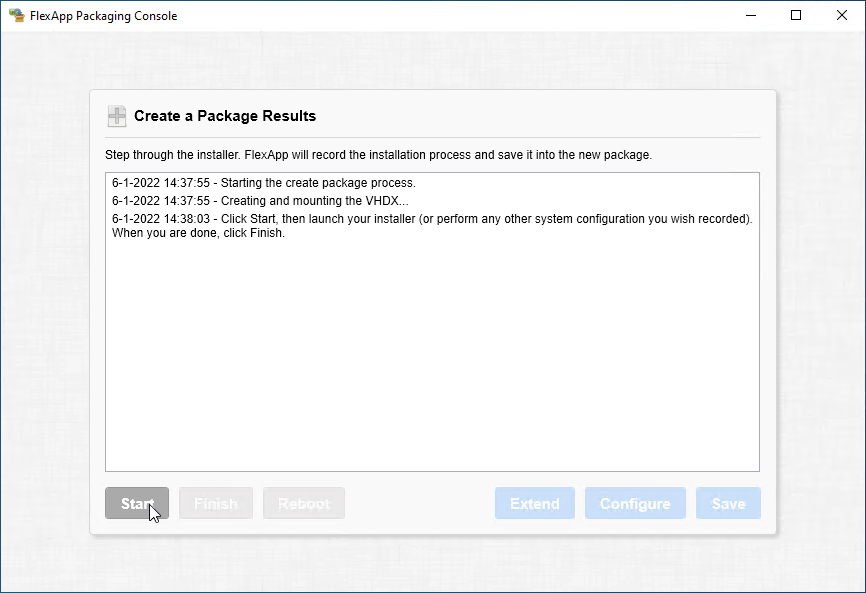The height and width of the screenshot is (593, 866).
Task: Click the 'When you are done, click Finish' line
Action: 198,232
